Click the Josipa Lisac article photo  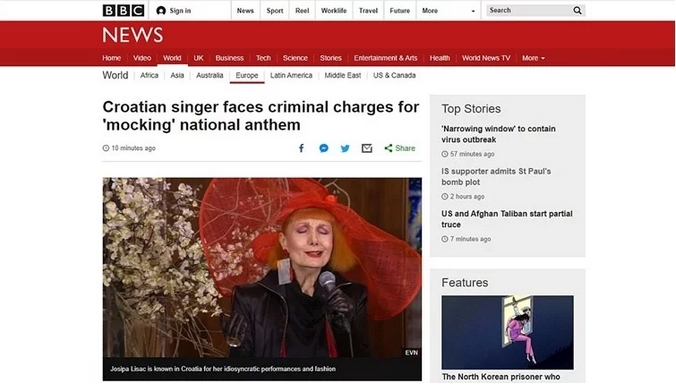tap(262, 267)
